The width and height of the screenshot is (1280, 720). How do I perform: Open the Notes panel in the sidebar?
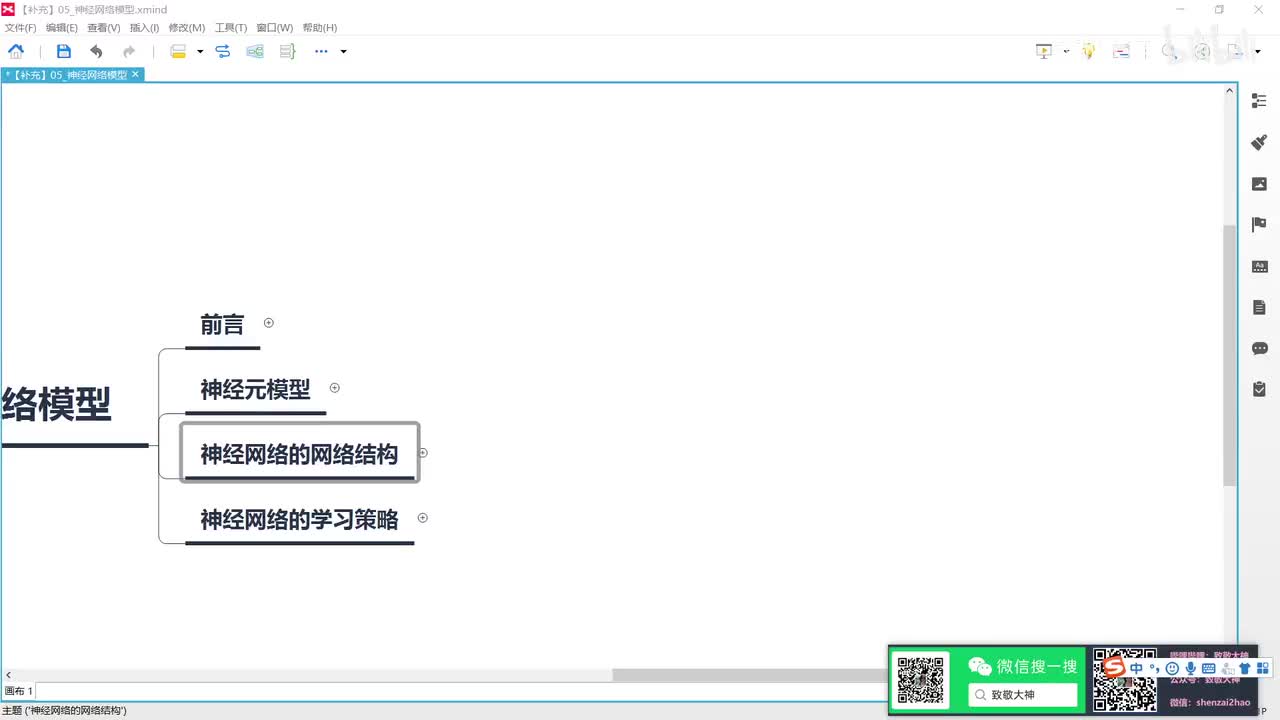(1259, 307)
